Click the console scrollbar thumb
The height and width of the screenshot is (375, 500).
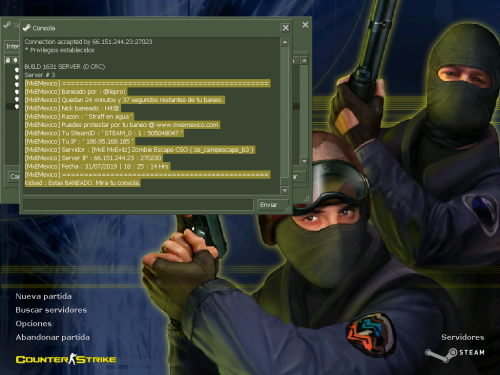click(284, 181)
